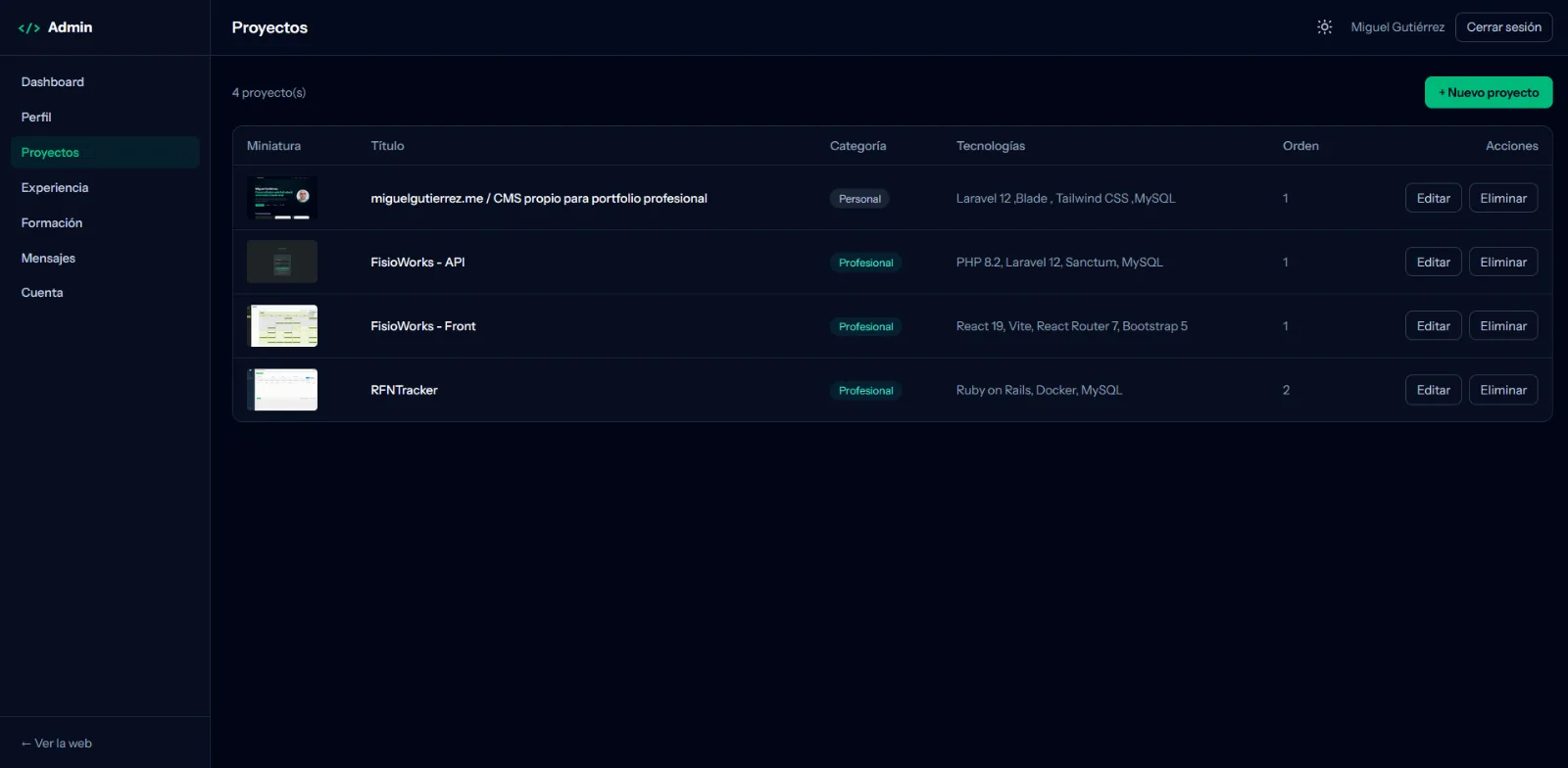1568x768 pixels.
Task: Select the title 'RFNTracker'
Action: (x=404, y=390)
